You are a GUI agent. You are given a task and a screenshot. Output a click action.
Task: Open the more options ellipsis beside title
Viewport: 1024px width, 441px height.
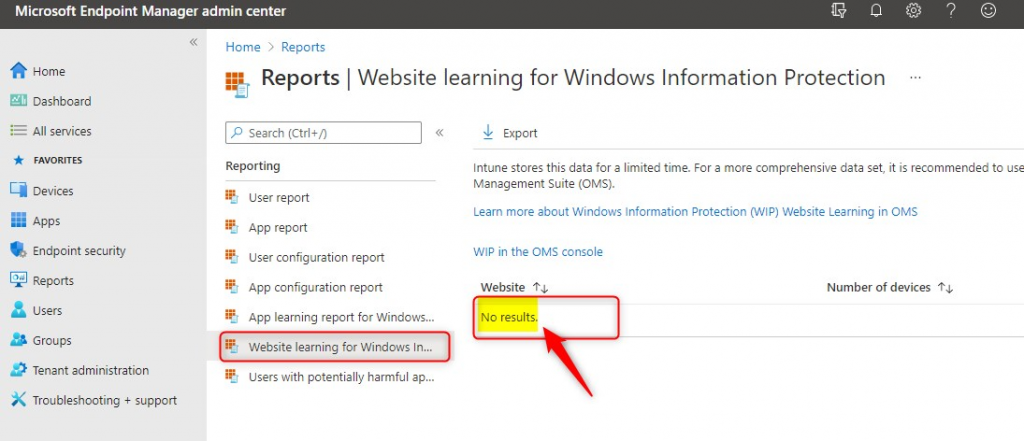[915, 77]
